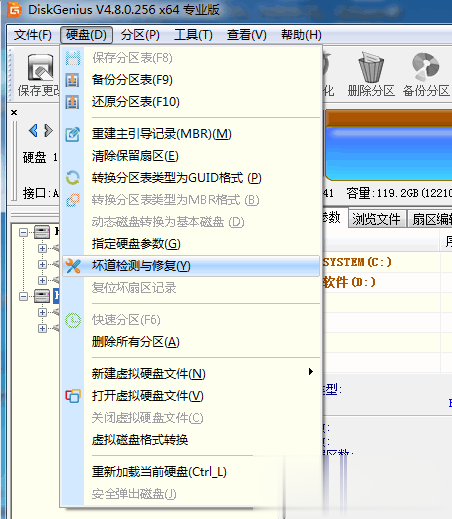Select the 软件 (D:) partition row
The height and width of the screenshot is (519, 452).
point(387,282)
